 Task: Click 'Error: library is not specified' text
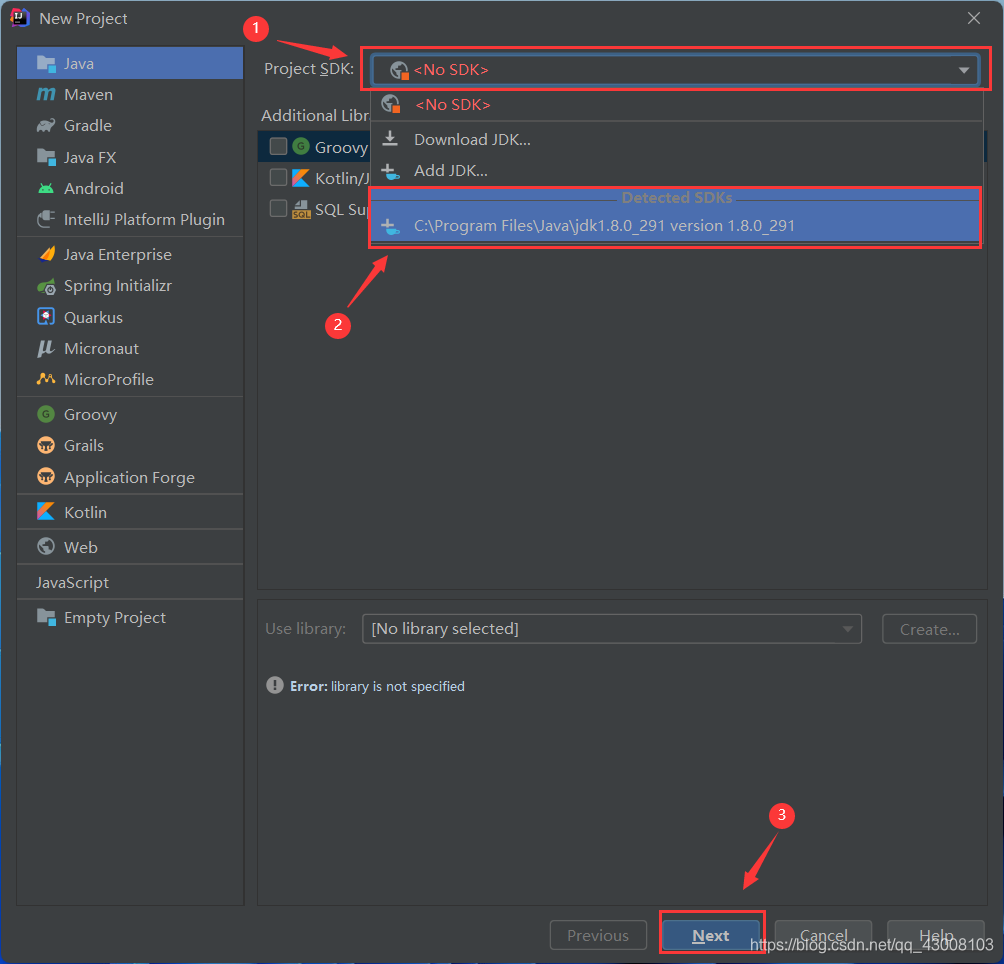tap(377, 686)
